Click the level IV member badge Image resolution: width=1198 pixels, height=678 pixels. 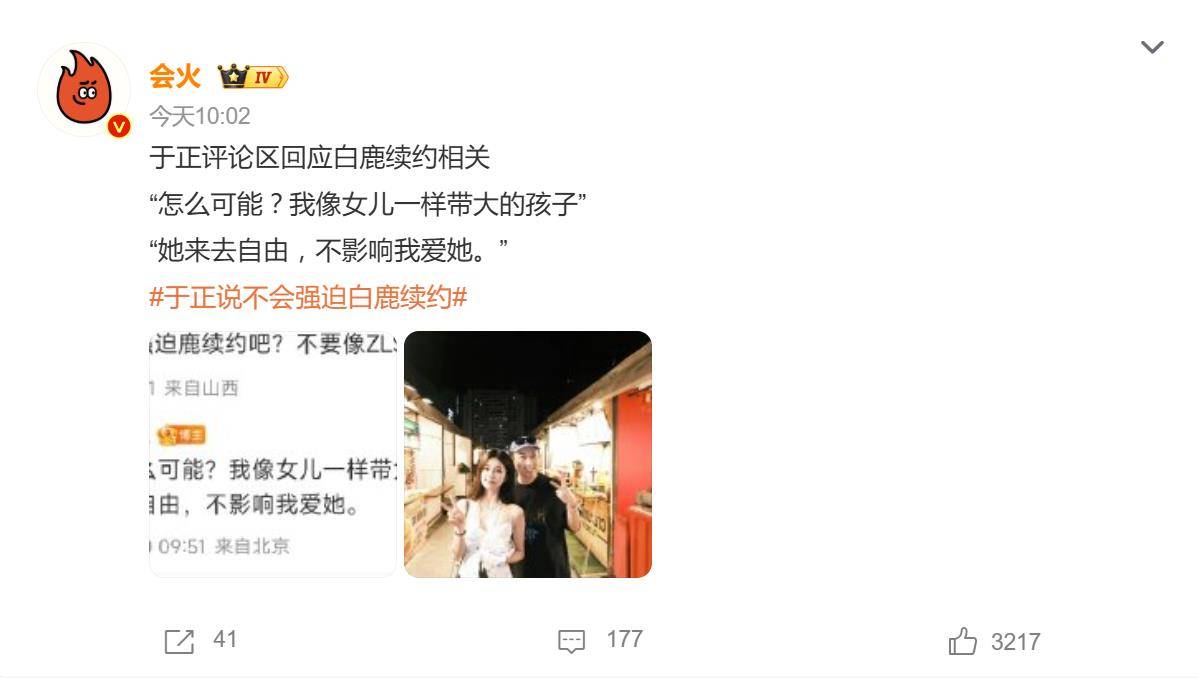[x=267, y=77]
